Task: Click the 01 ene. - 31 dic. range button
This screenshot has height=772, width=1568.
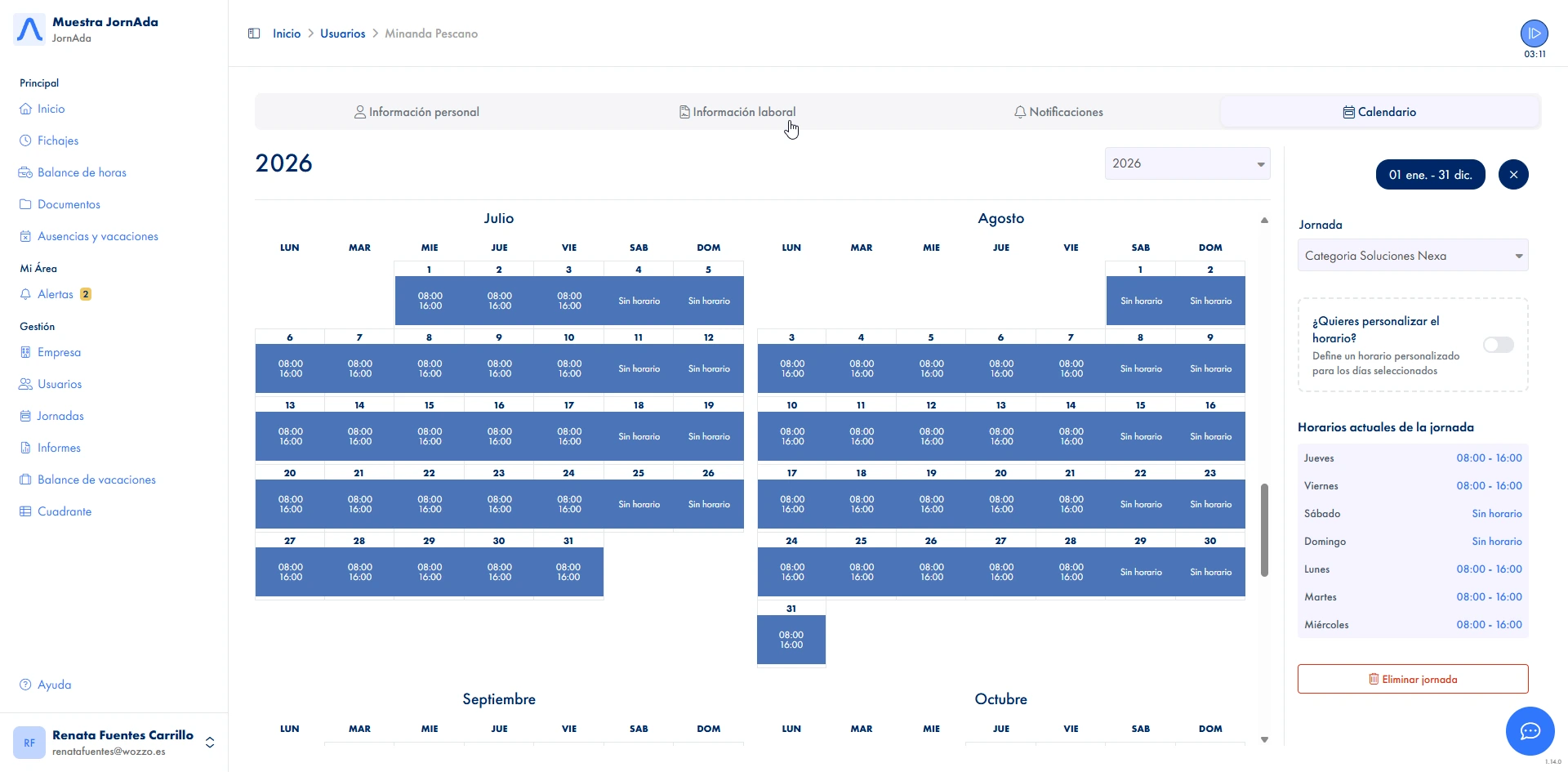Action: [1430, 175]
